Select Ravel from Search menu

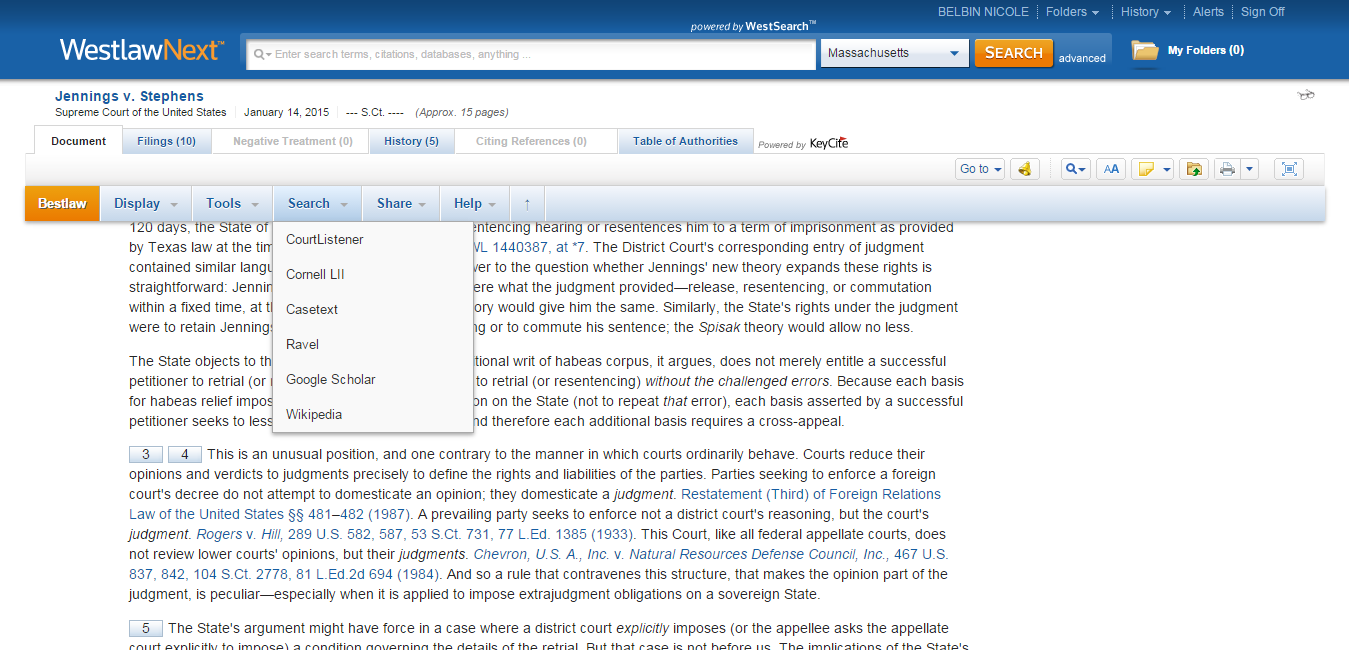[x=373, y=345]
